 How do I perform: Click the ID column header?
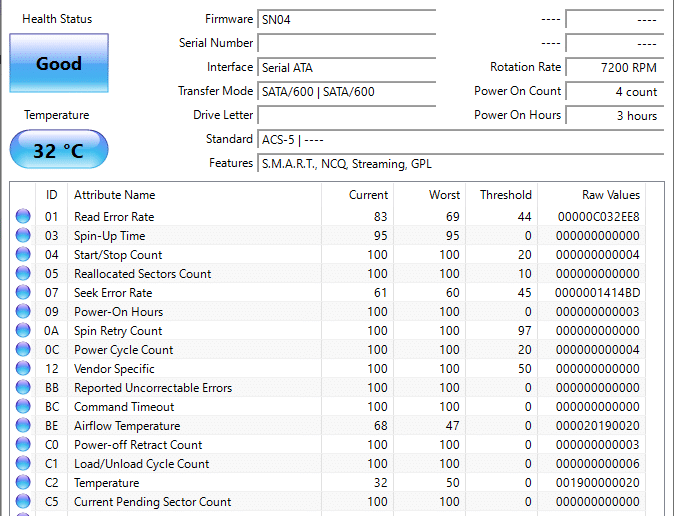tap(52, 195)
